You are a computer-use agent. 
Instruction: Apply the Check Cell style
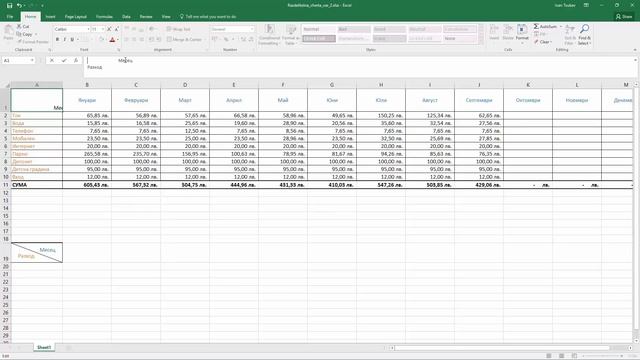pos(318,38)
